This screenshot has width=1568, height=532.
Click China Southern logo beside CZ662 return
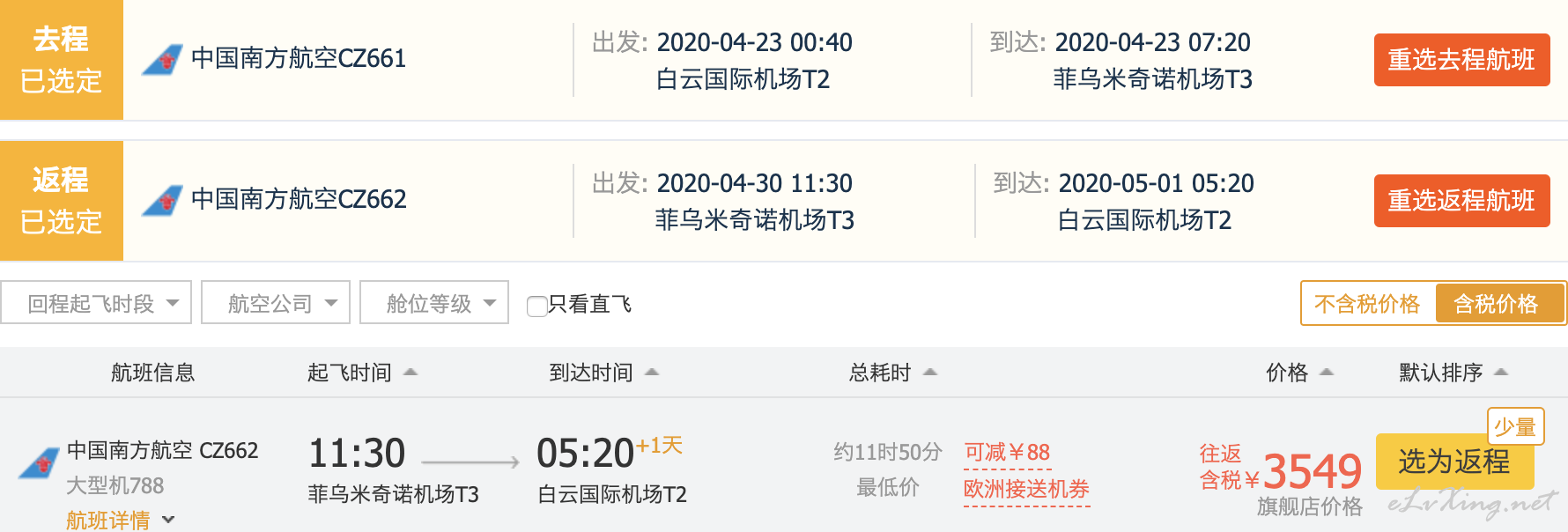[162, 200]
